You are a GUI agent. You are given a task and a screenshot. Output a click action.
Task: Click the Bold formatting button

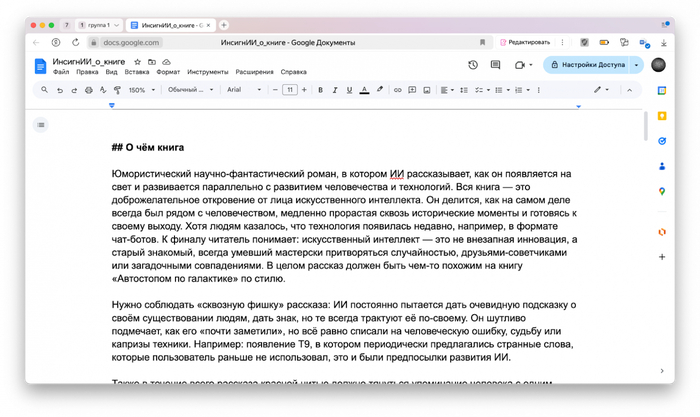320,90
